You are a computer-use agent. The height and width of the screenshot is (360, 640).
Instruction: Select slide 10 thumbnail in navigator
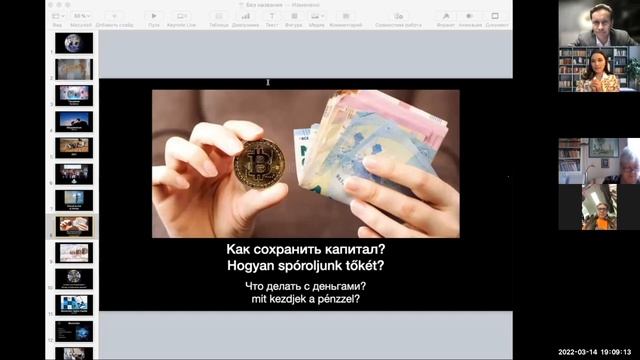tap(74, 279)
